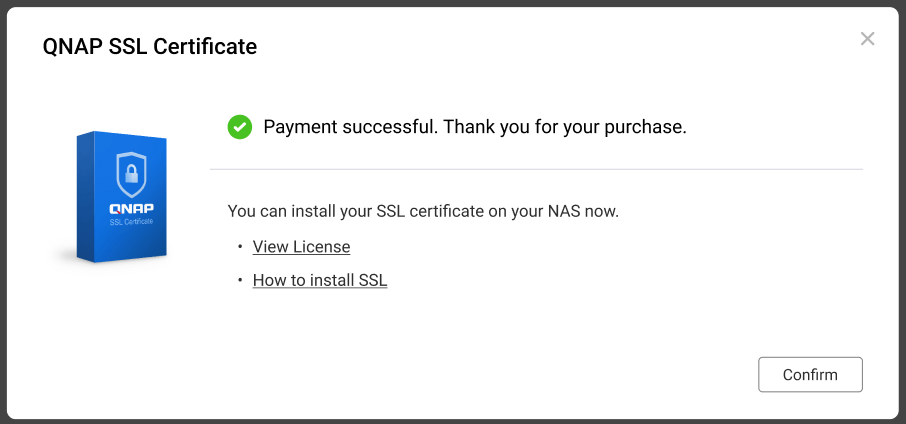Click the Payment successful message text
Viewport: 906px width, 424px height.
(x=350, y=128)
